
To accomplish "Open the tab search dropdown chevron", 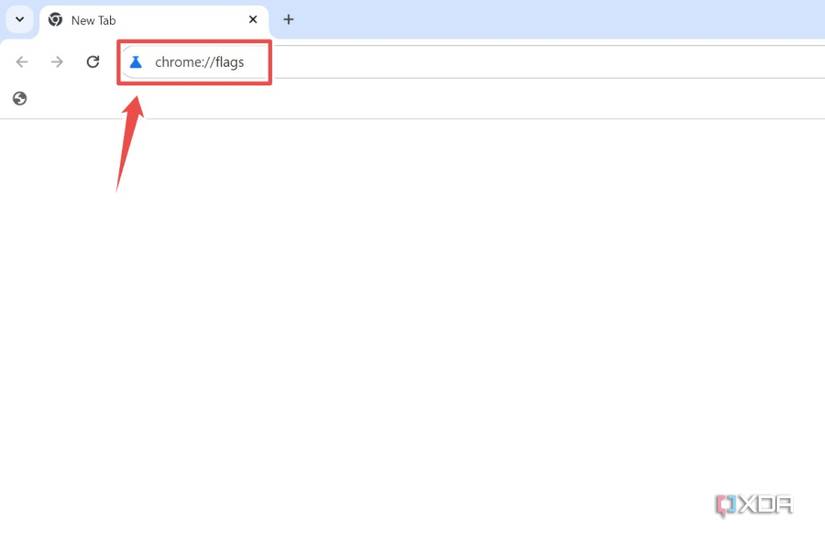I will [x=19, y=20].
